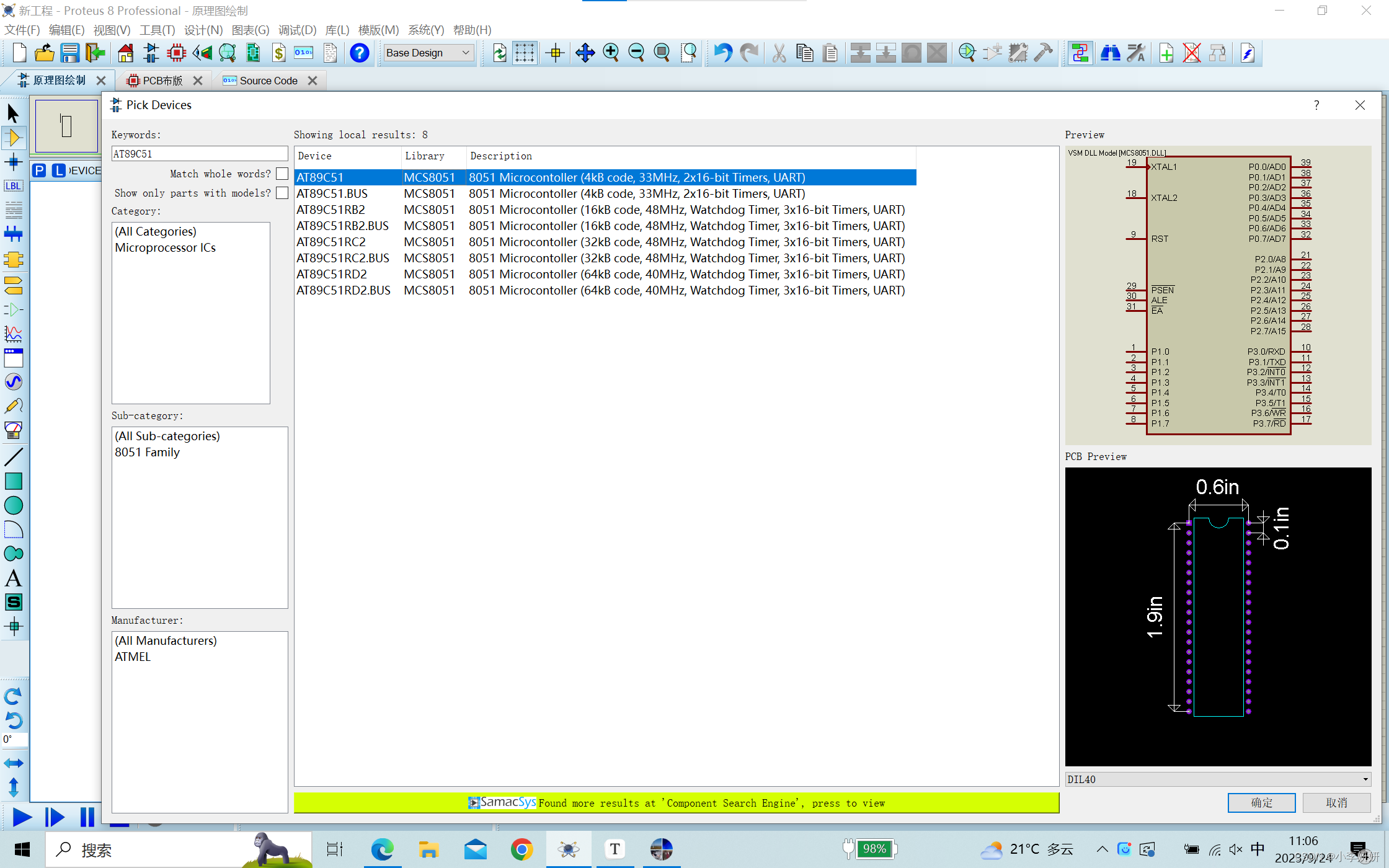Open the Base Design dropdown
Viewport: 1389px width, 868px height.
[x=428, y=53]
